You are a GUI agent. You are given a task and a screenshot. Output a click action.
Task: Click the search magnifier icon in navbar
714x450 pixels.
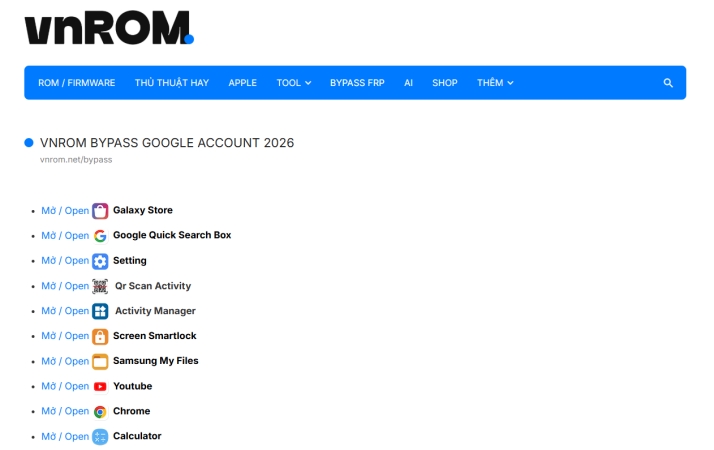[668, 83]
